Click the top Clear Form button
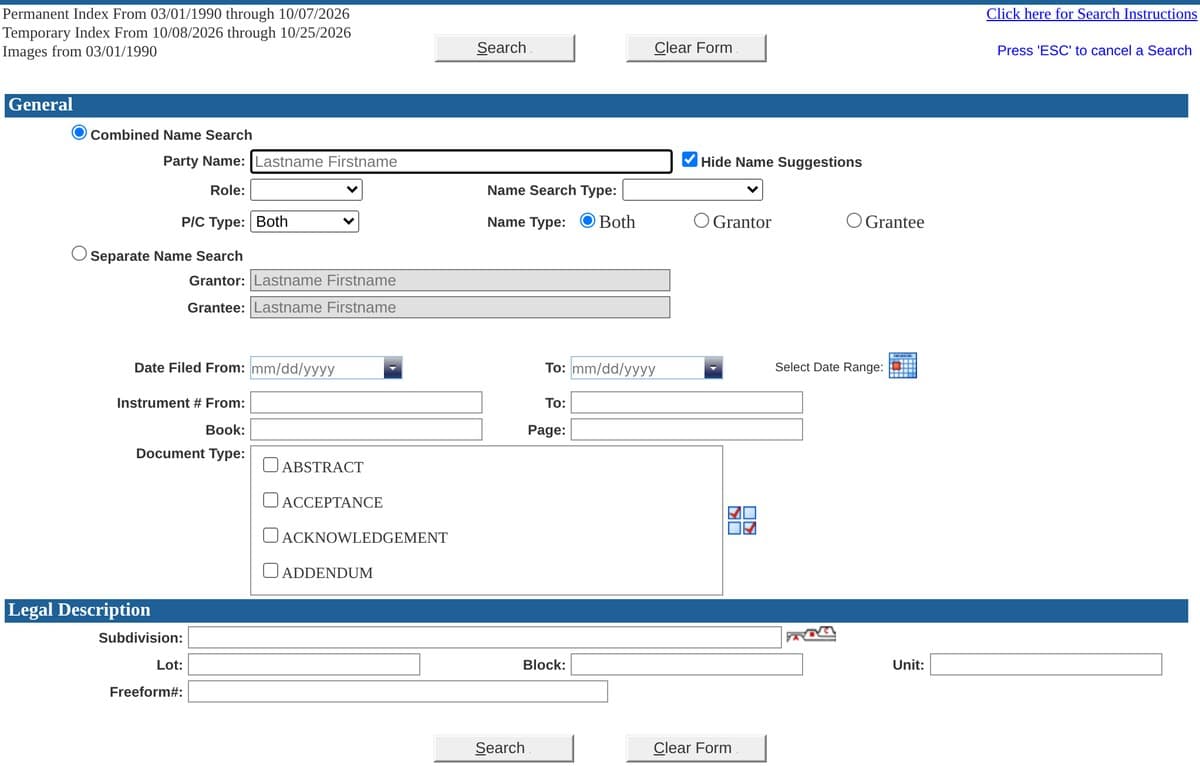Image resolution: width=1200 pixels, height=766 pixels. (696, 48)
